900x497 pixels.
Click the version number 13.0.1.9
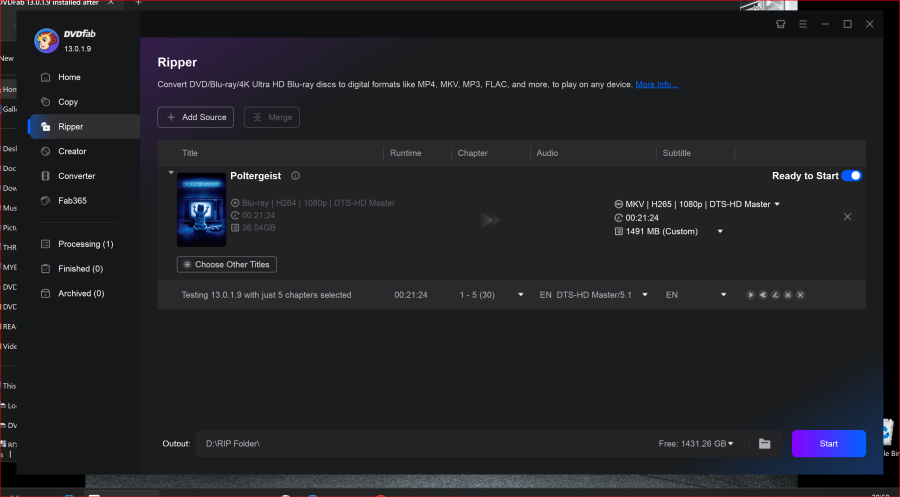click(77, 49)
